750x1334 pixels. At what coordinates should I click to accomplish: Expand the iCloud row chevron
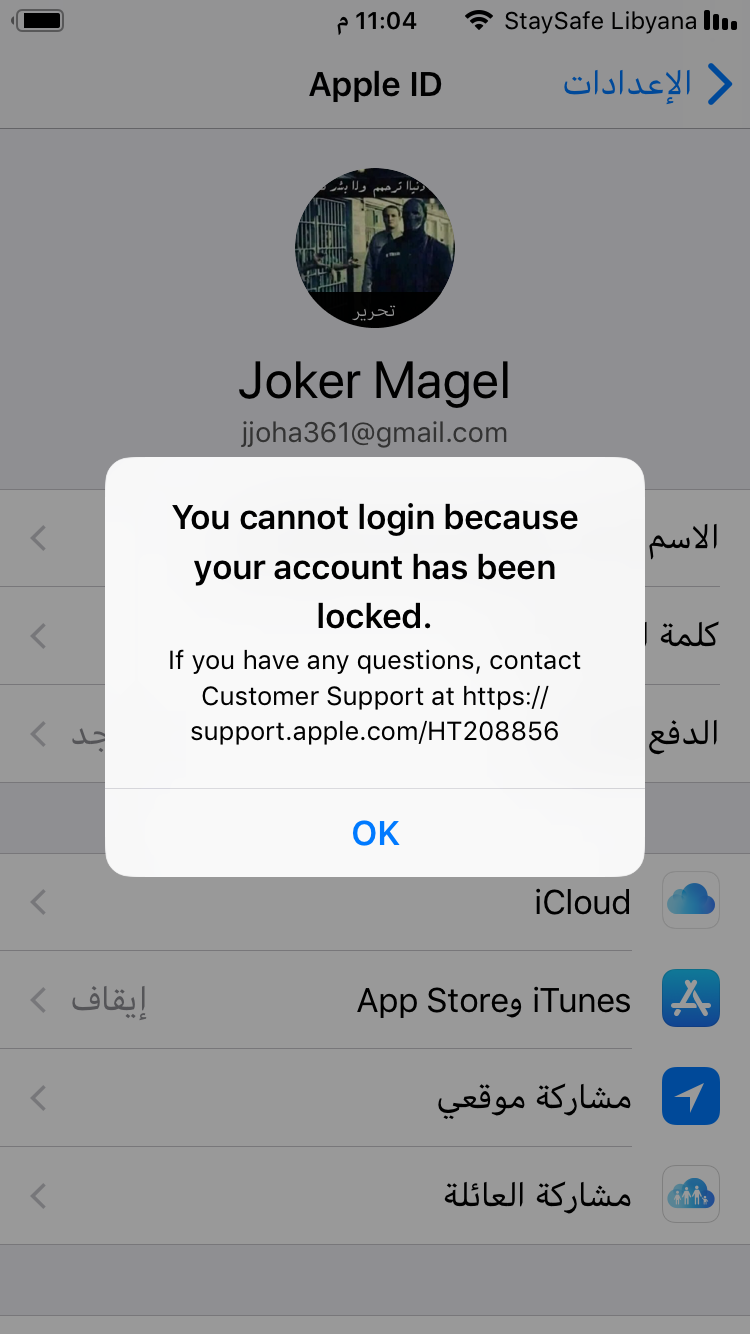[38, 903]
